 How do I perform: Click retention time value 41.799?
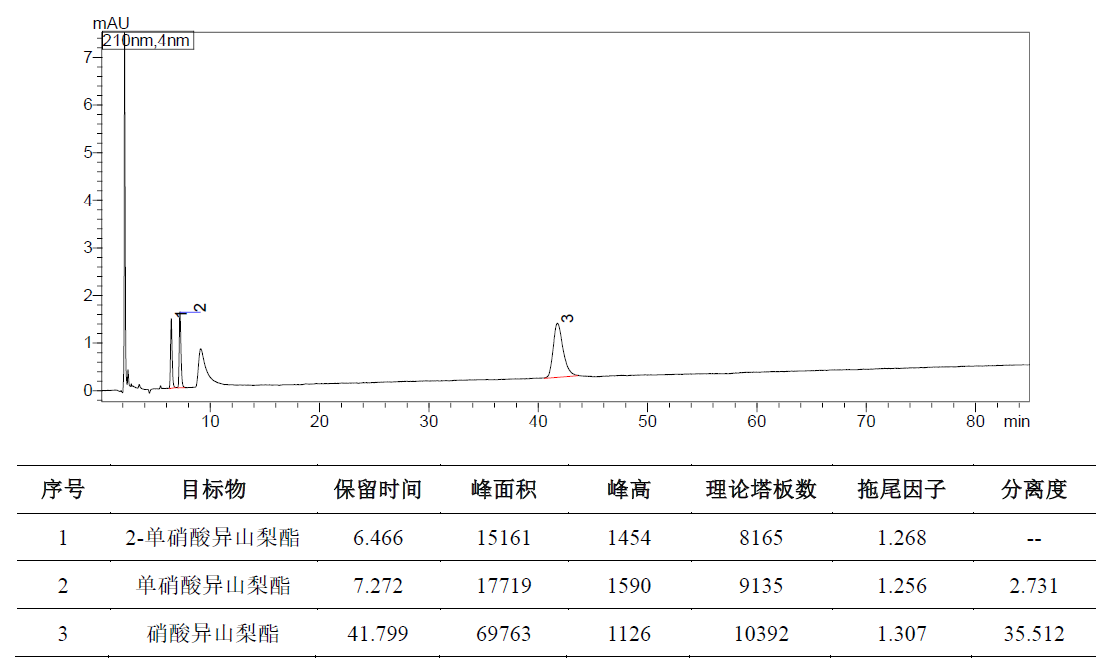pos(378,633)
